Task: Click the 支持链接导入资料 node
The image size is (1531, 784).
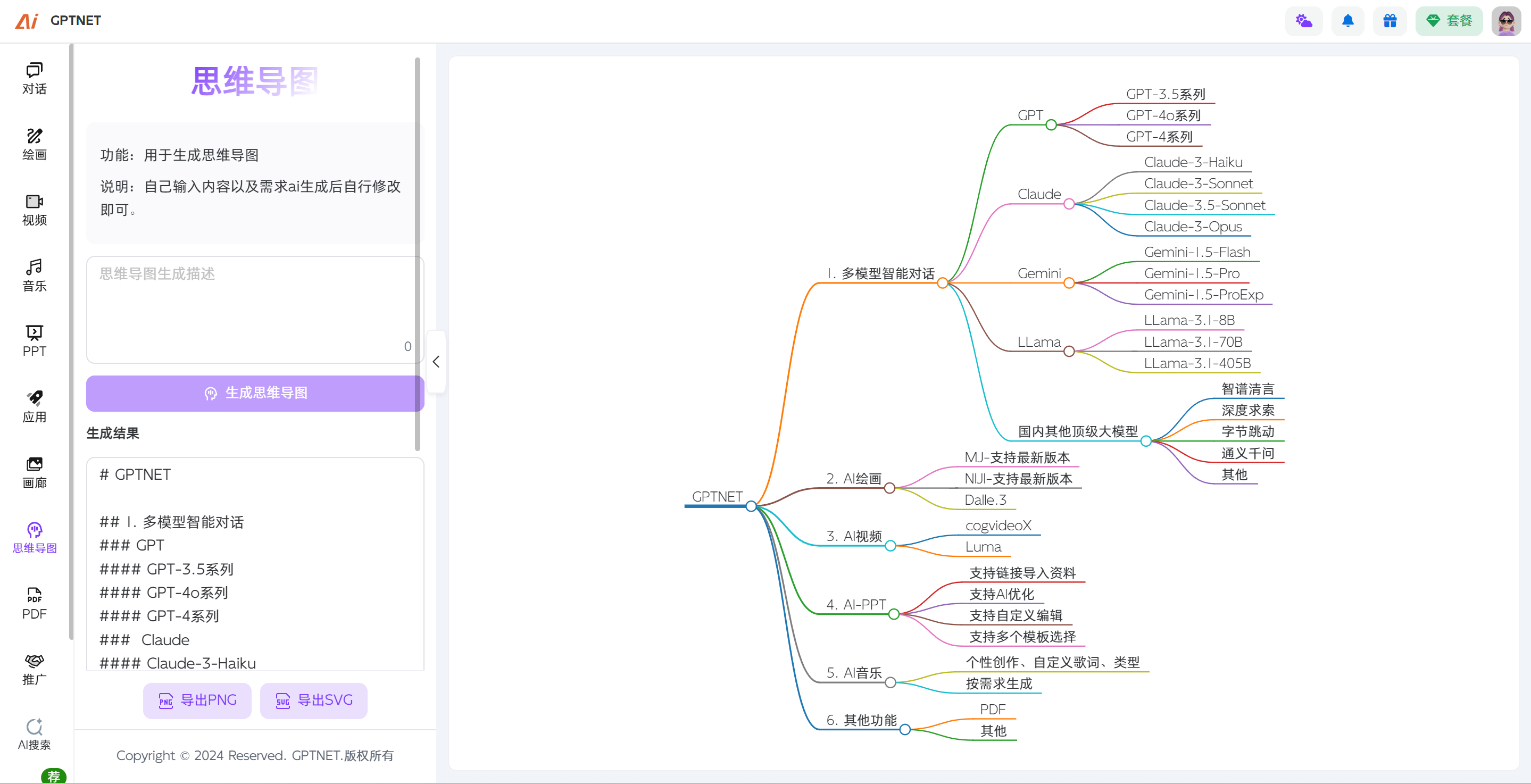Action: 1022,572
